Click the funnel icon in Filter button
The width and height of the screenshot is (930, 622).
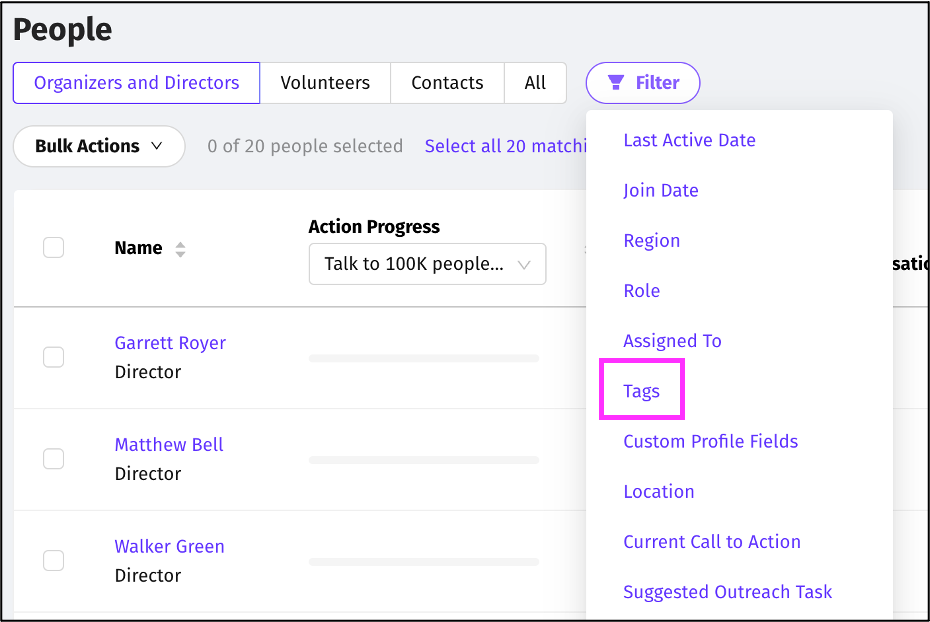point(616,83)
